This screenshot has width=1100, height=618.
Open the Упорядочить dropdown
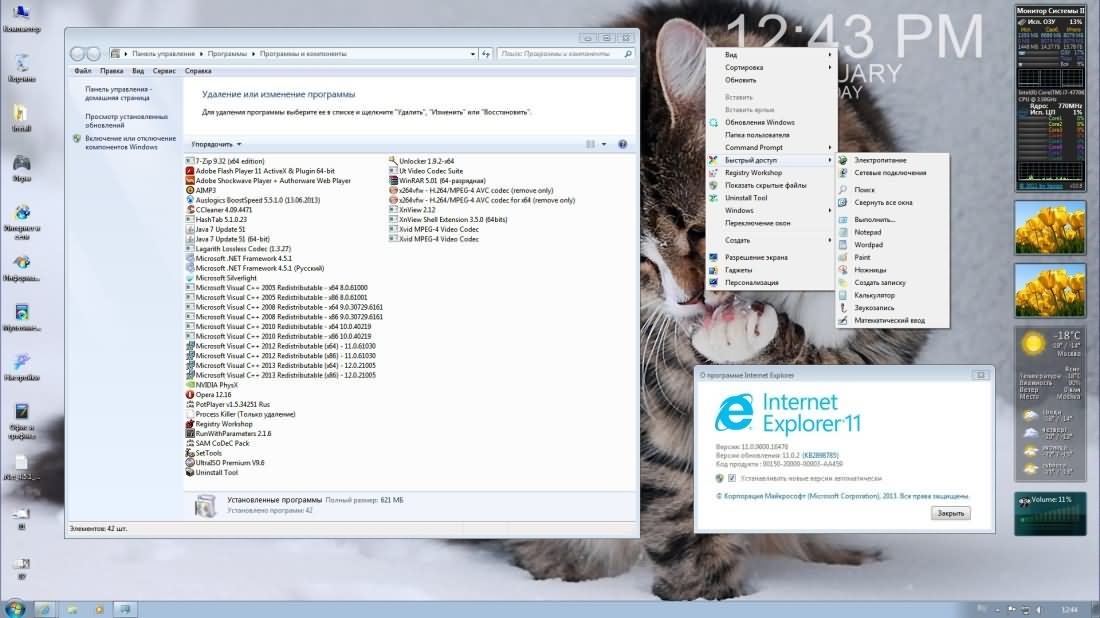(216, 145)
